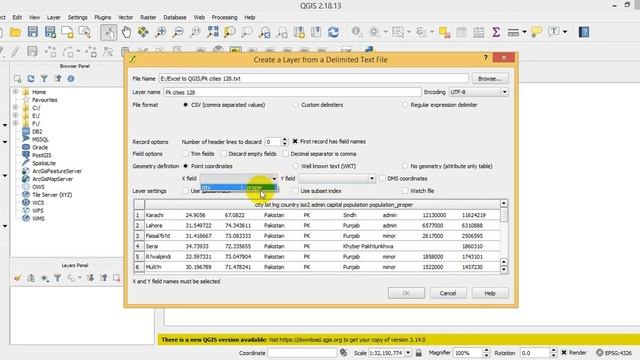640x360 pixels.
Task: Expand the Home tree node
Action: click(x=16, y=92)
